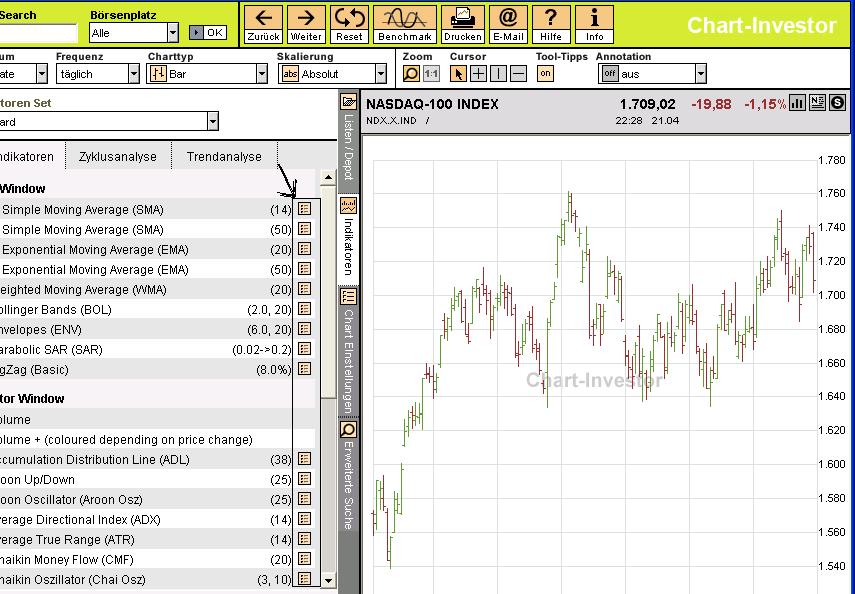Image resolution: width=855 pixels, height=594 pixels.
Task: Open the Benchmark comparison tool
Action: click(x=405, y=25)
